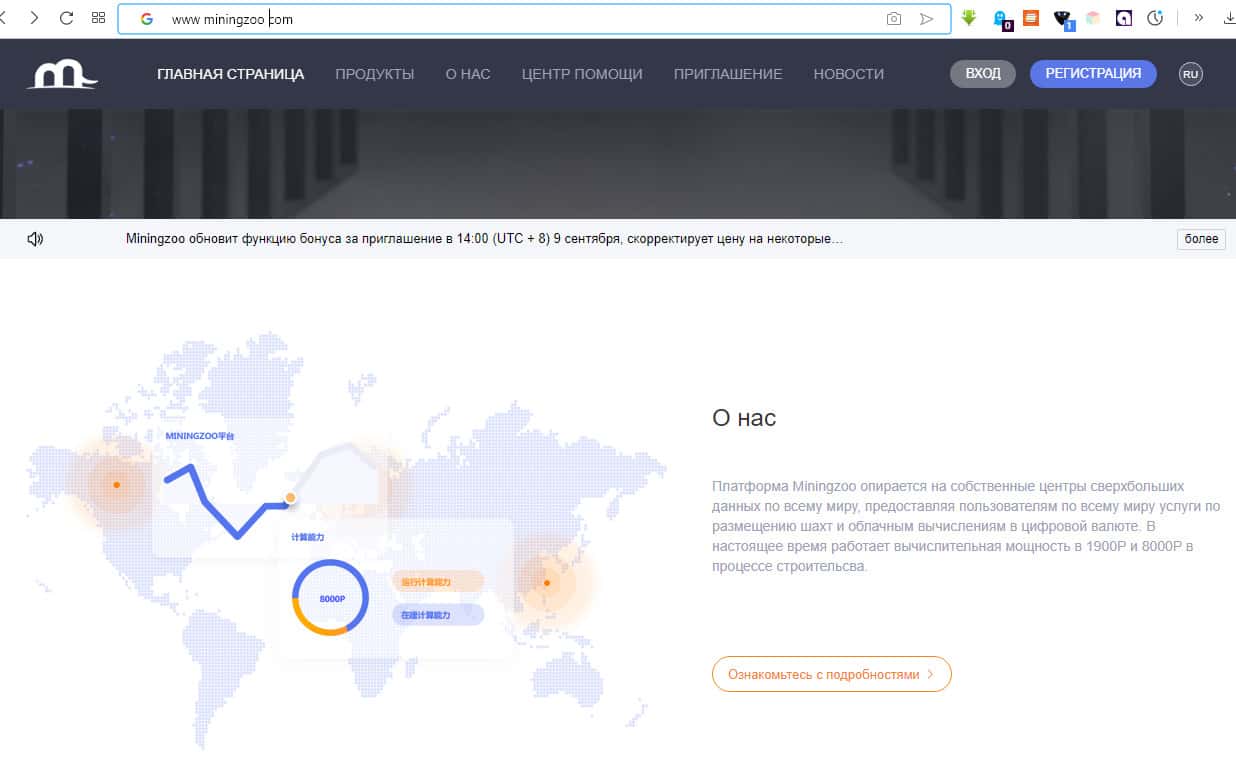Open the НОВОСТИ navigation item
The image size is (1236, 780).
click(x=849, y=74)
